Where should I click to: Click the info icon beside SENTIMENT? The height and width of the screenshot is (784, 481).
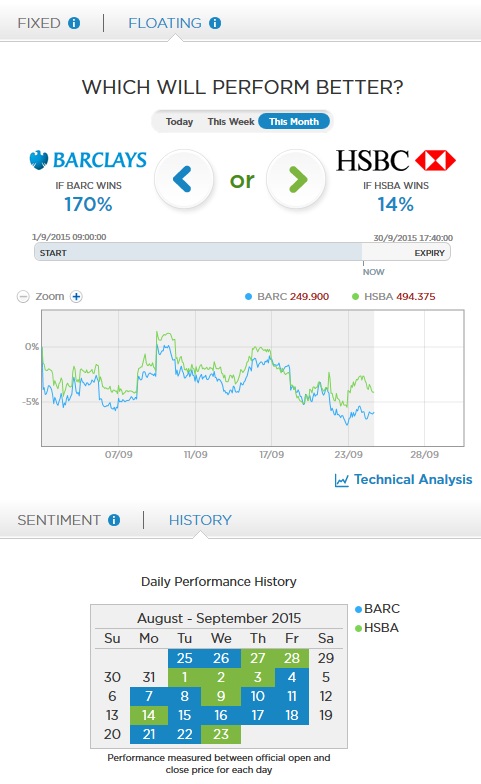pos(114,520)
